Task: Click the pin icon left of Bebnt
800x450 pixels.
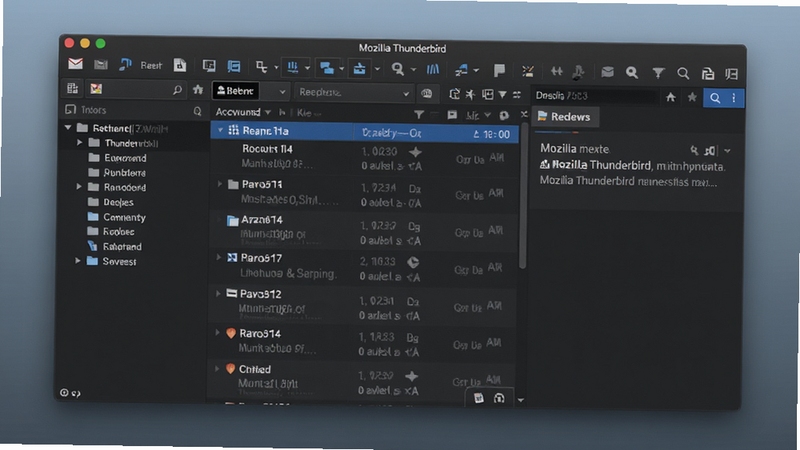Action: tap(198, 90)
